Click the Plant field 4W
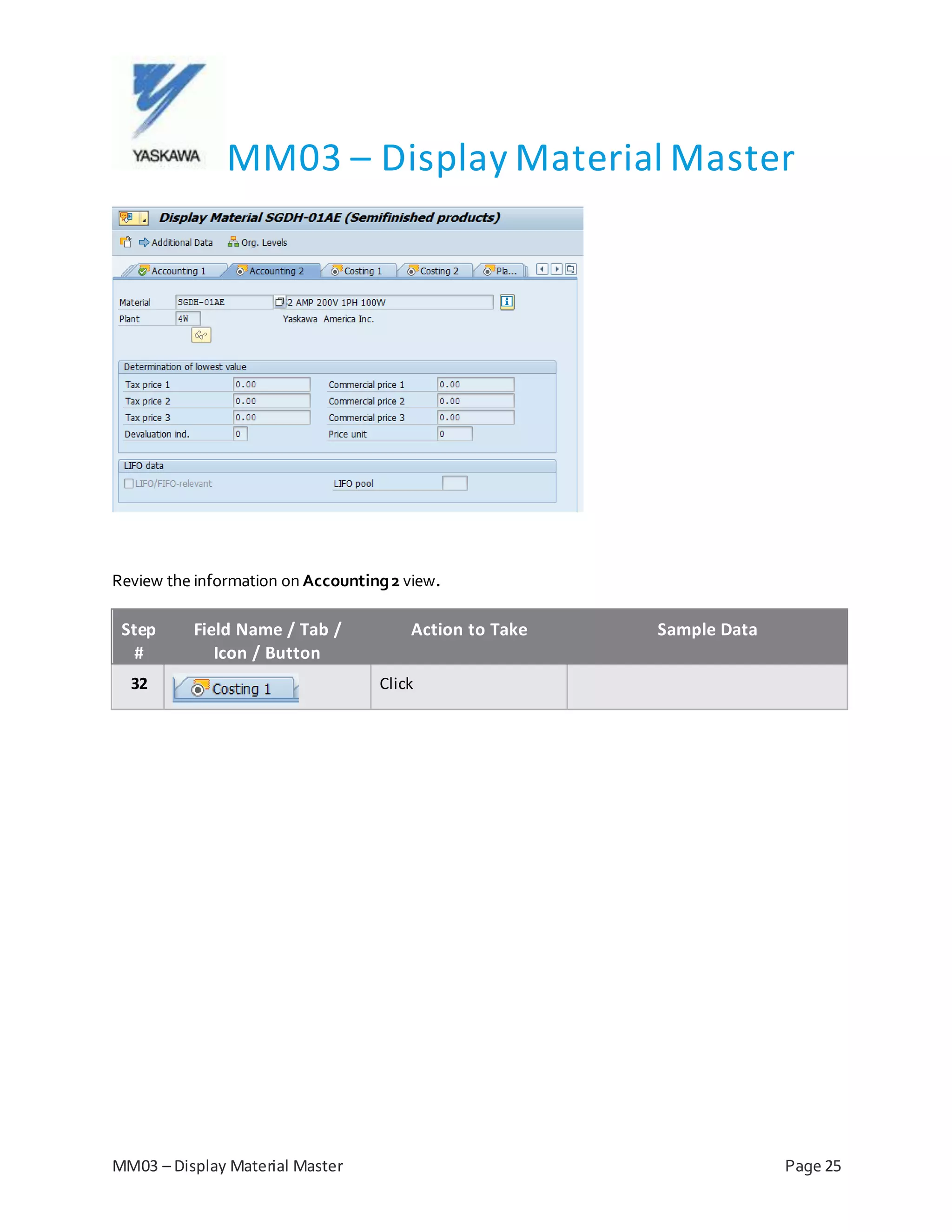 click(x=188, y=319)
